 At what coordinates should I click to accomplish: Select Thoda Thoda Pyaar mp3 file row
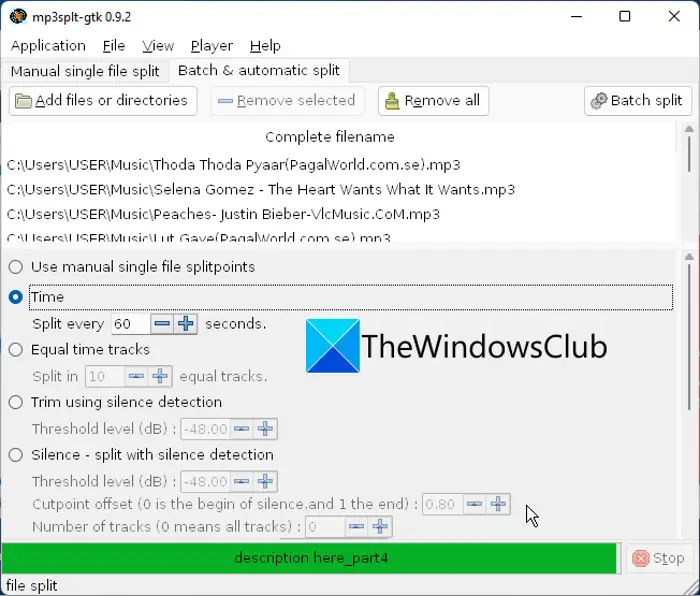339,165
